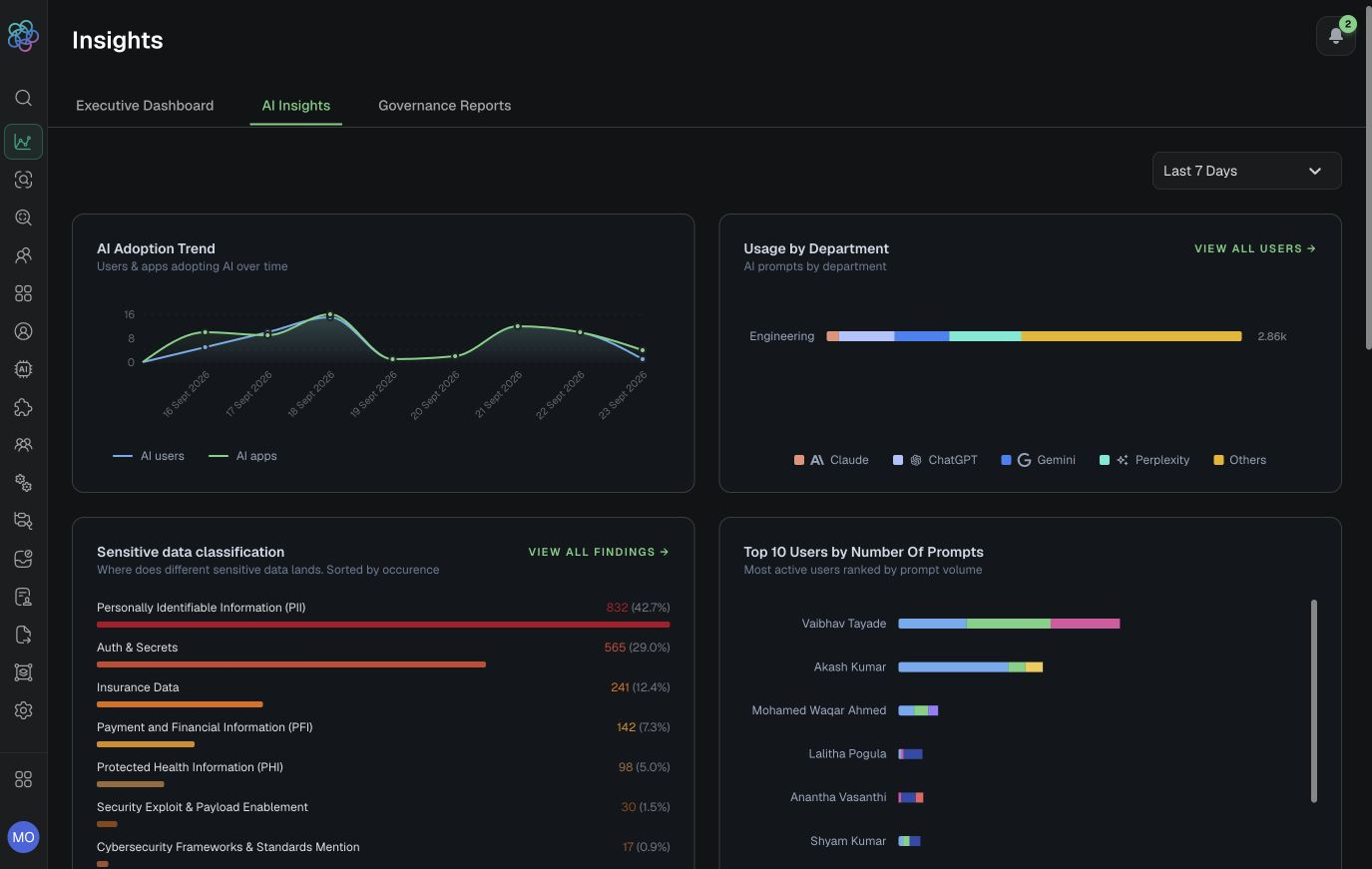Click the Auth & Secrets progress bar
The width and height of the screenshot is (1372, 869).
(291, 664)
